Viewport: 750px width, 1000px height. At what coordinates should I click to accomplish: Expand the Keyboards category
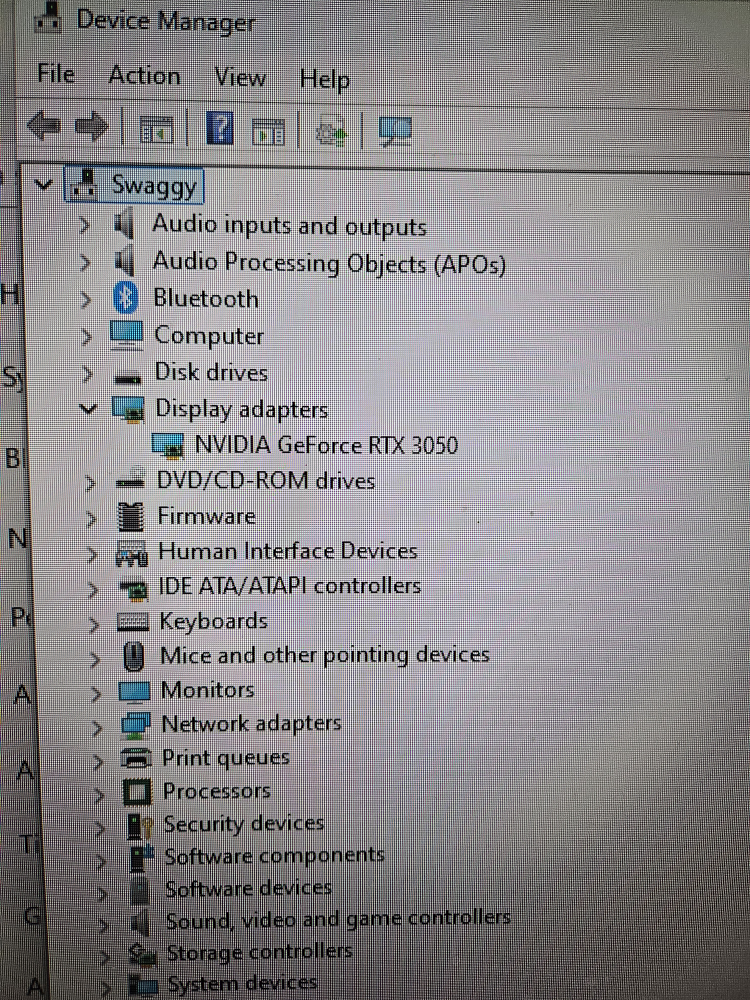pyautogui.click(x=95, y=624)
